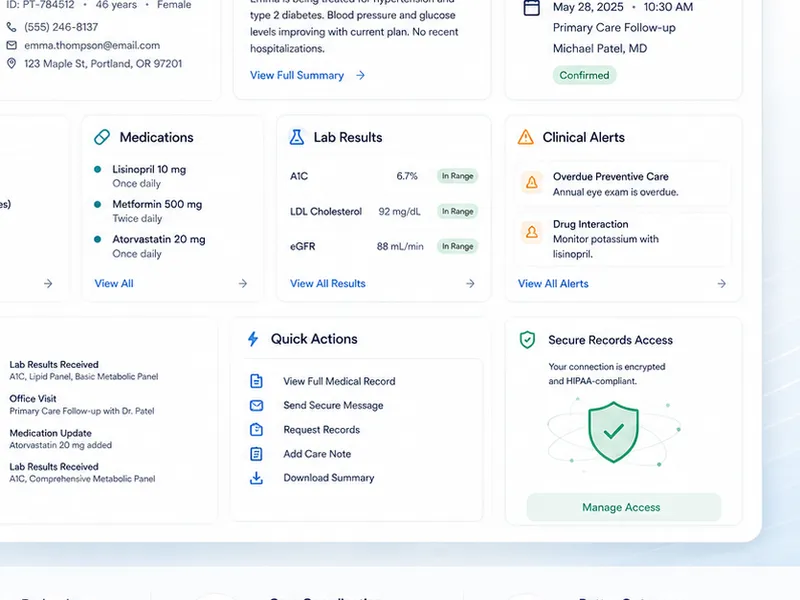The image size is (800, 600).
Task: Click Lab Results Received with Lipid Panel entry
Action: click(x=84, y=370)
